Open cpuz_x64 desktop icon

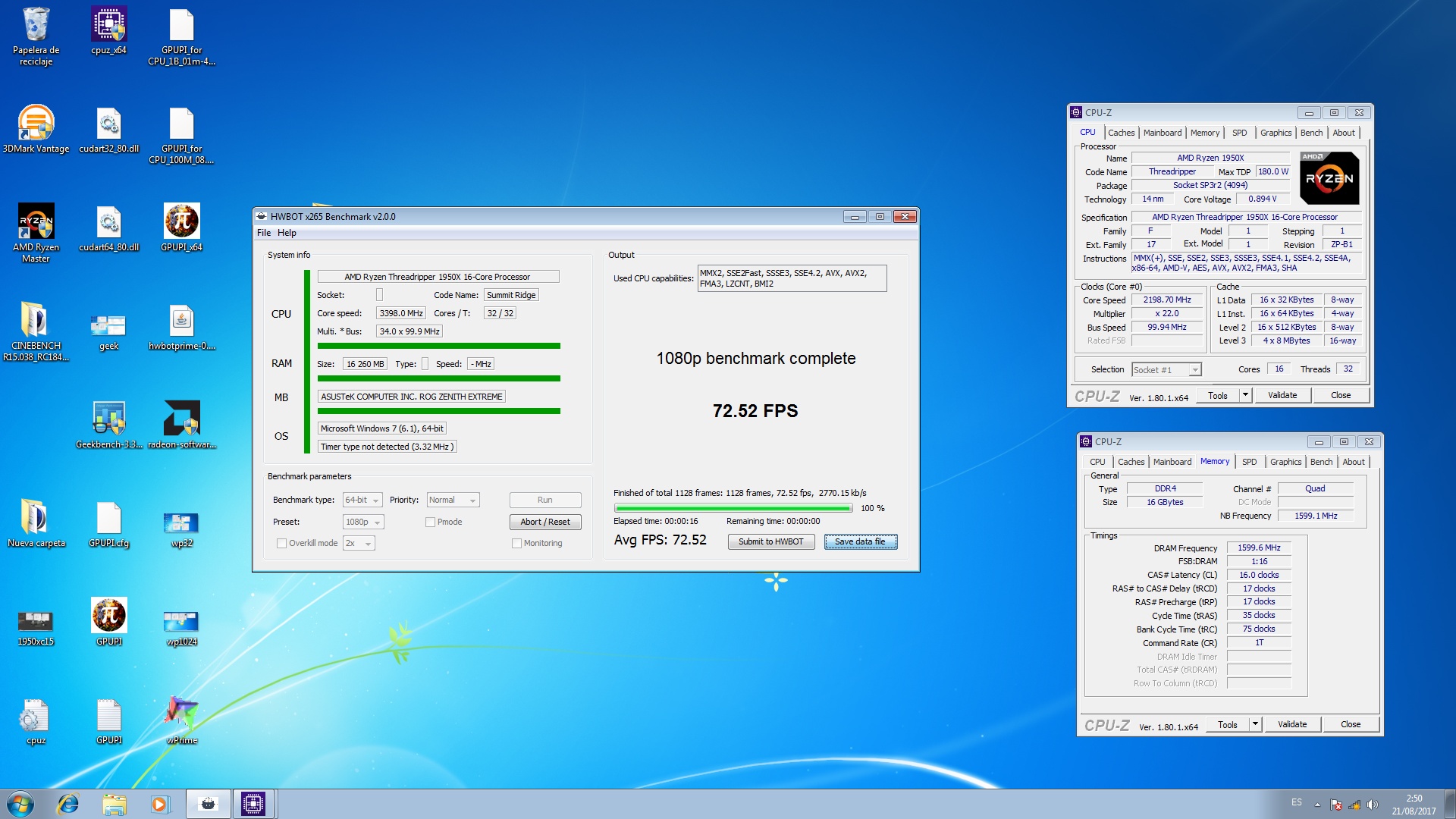pos(108,30)
